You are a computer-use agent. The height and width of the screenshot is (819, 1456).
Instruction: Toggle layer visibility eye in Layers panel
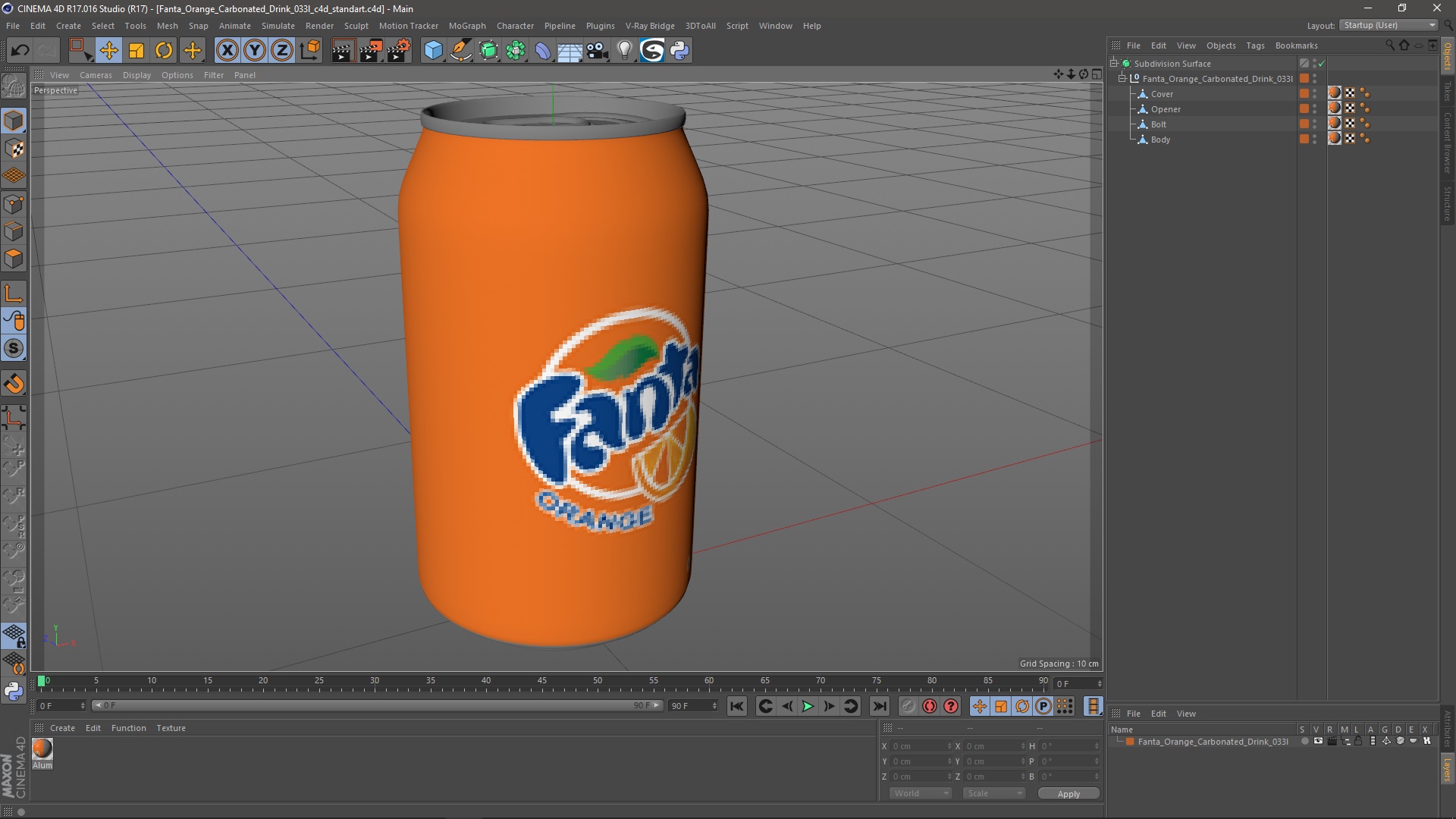(x=1318, y=742)
